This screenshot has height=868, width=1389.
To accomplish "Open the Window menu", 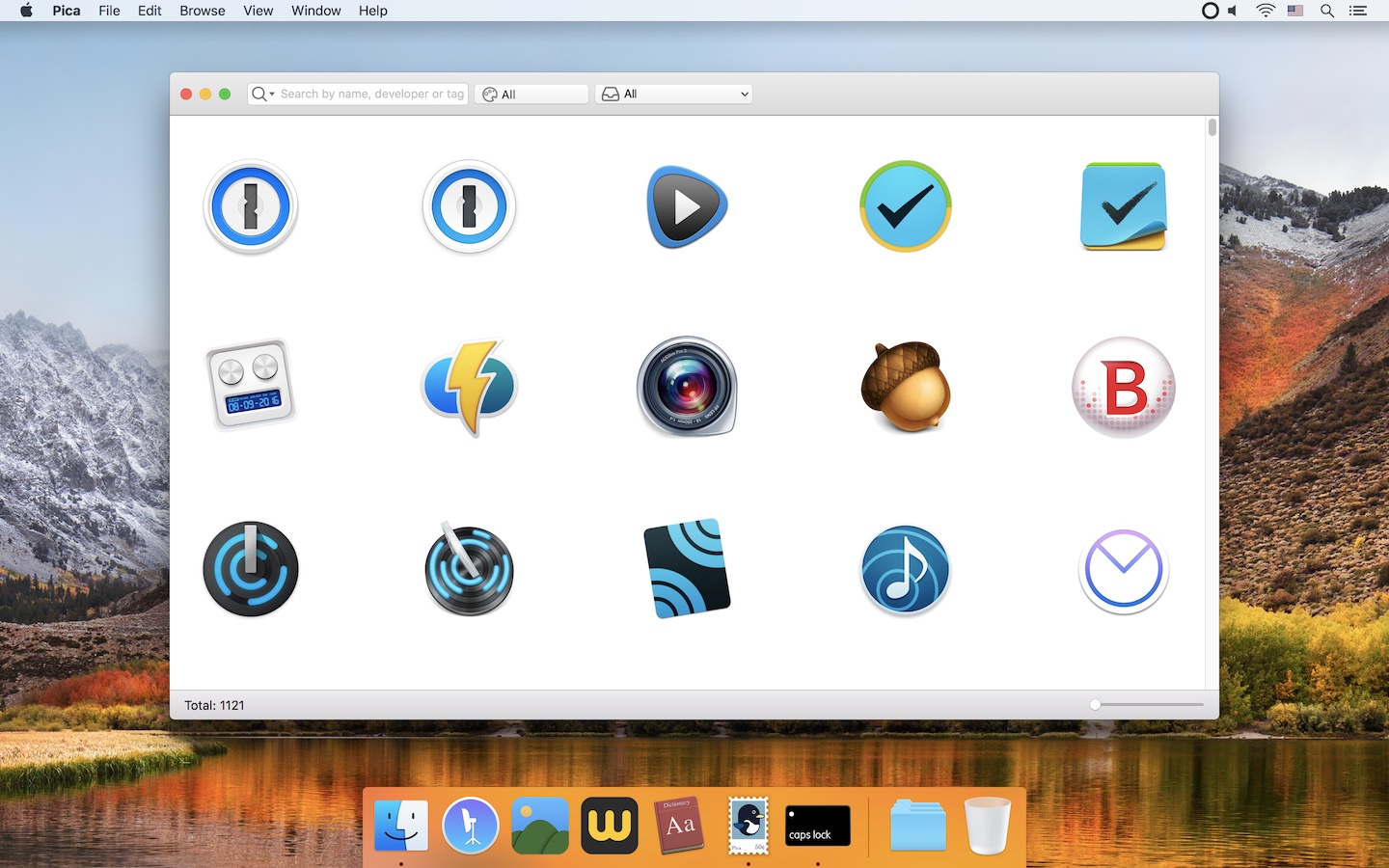I will 316,11.
